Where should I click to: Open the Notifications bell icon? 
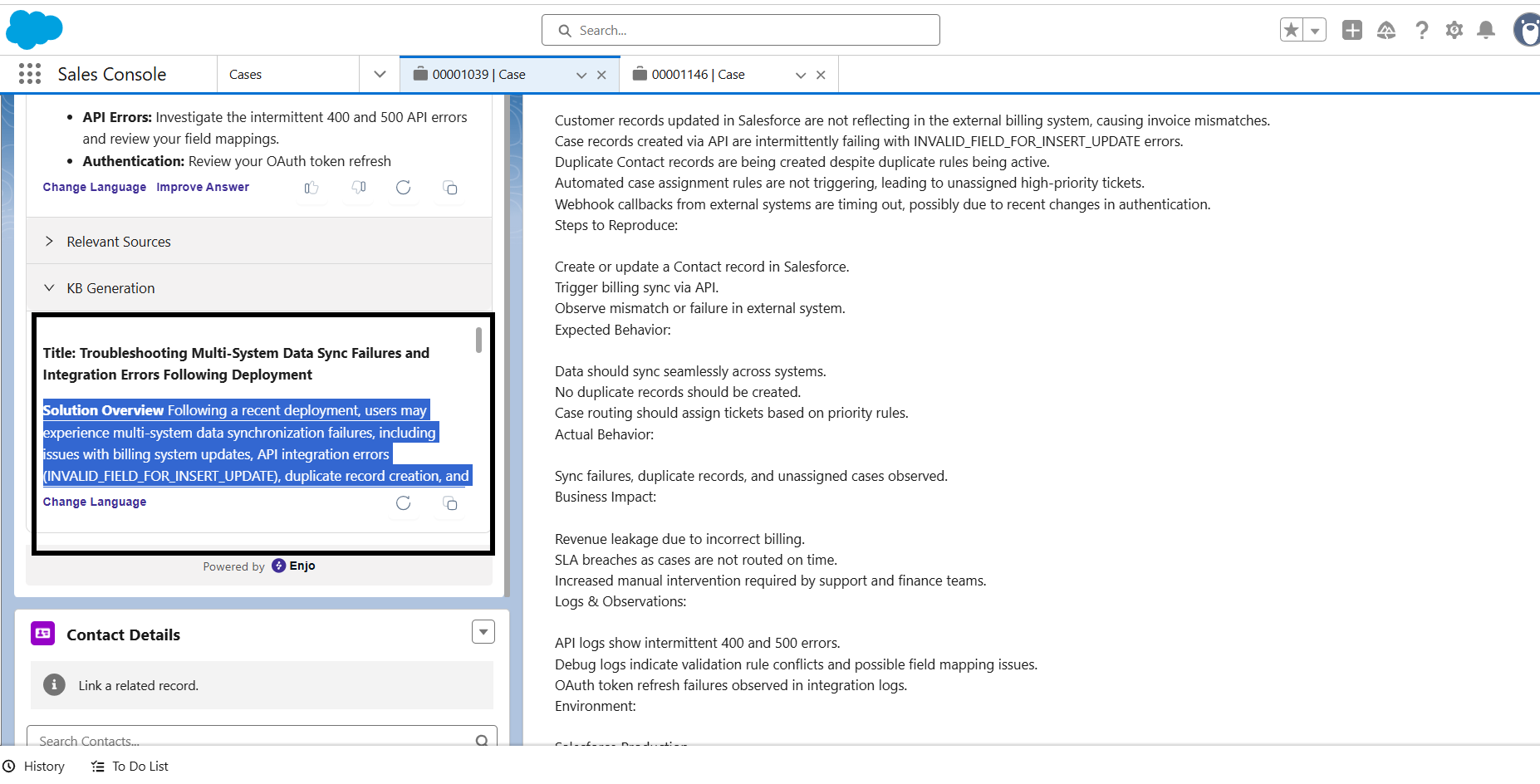point(1486,30)
